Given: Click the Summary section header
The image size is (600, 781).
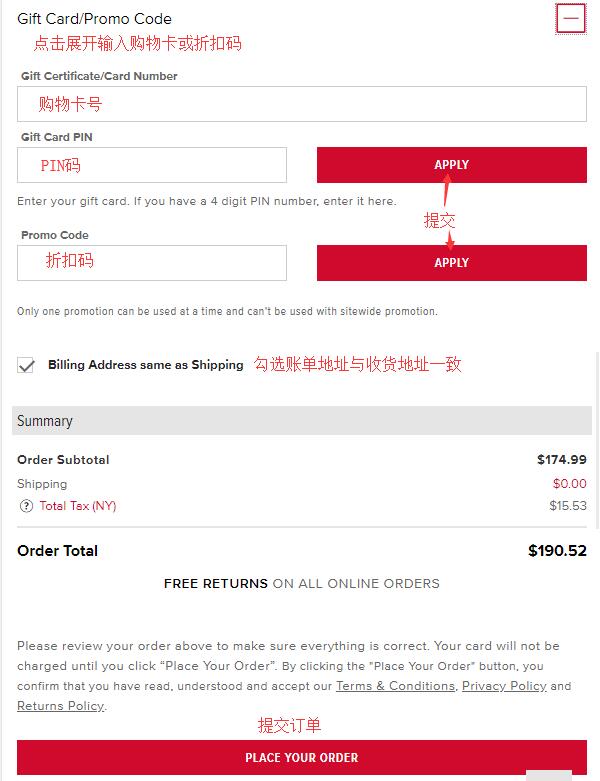Looking at the screenshot, I should 302,420.
